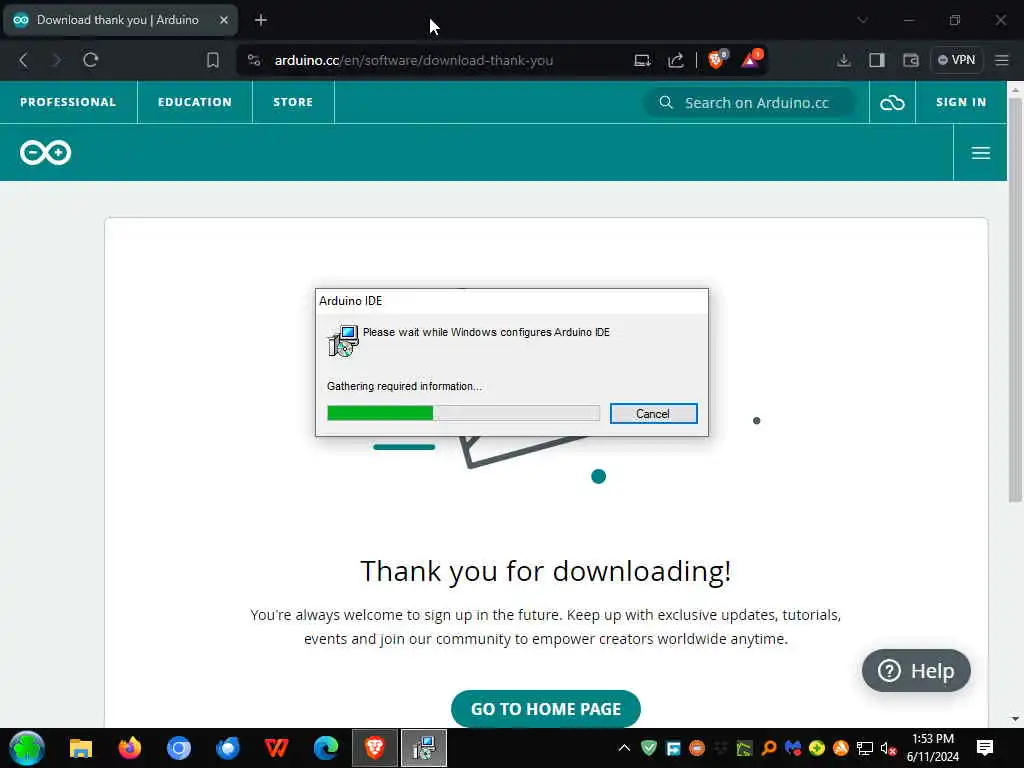Switch to Windows Installer taskbar icon

point(424,748)
